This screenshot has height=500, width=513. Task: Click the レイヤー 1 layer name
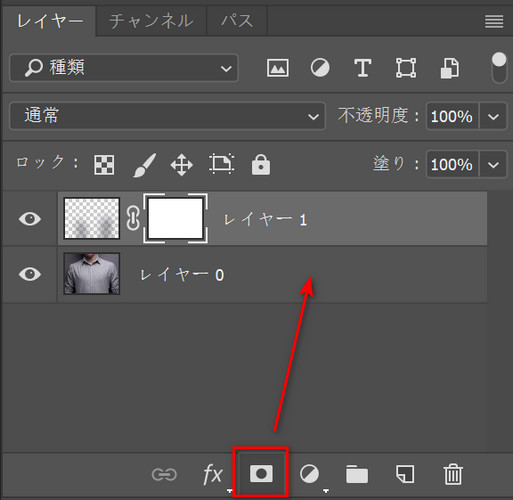[x=265, y=220]
